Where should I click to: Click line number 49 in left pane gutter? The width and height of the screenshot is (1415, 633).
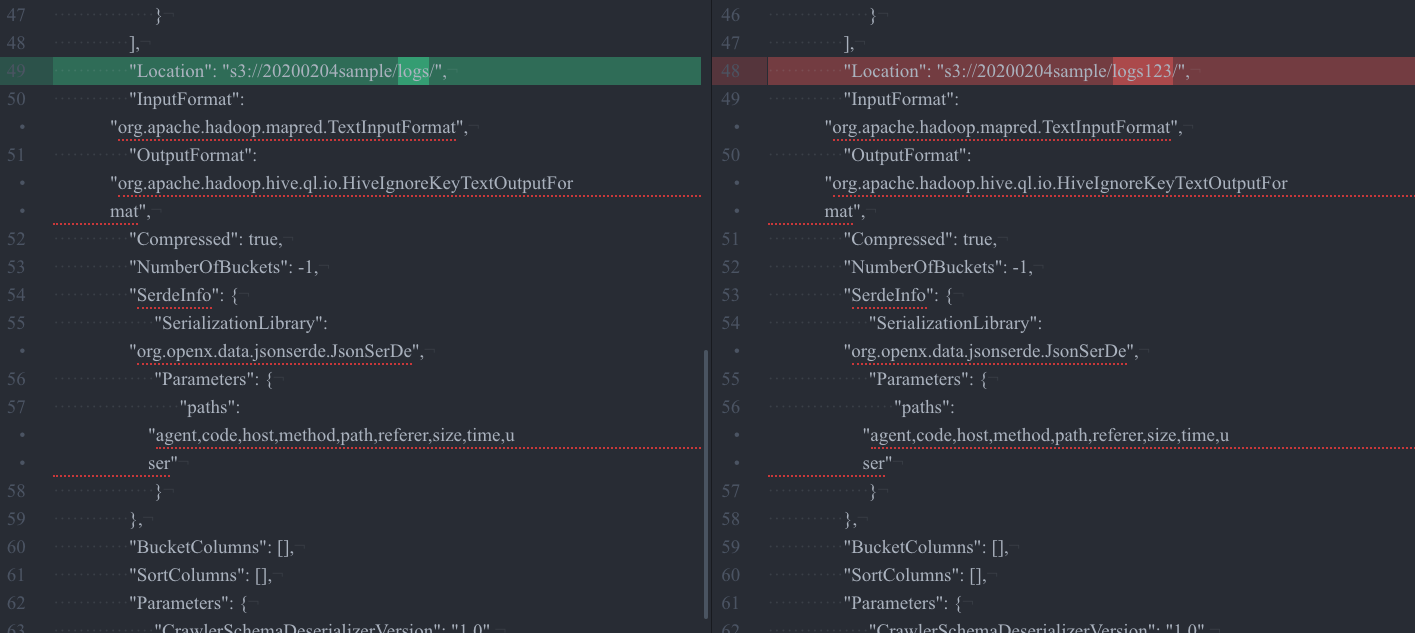pyautogui.click(x=17, y=71)
